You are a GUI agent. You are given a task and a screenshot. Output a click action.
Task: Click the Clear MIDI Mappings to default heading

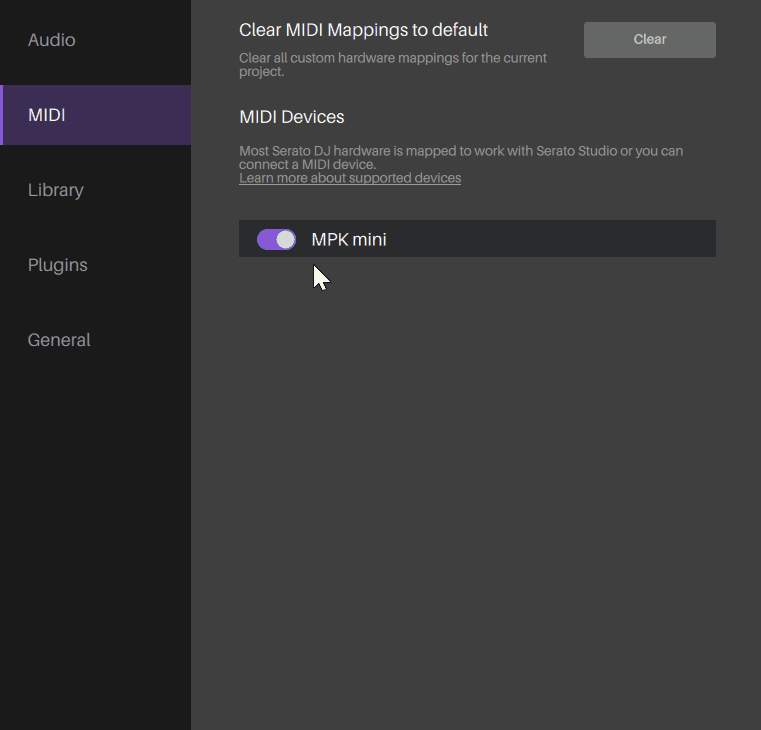pos(363,30)
